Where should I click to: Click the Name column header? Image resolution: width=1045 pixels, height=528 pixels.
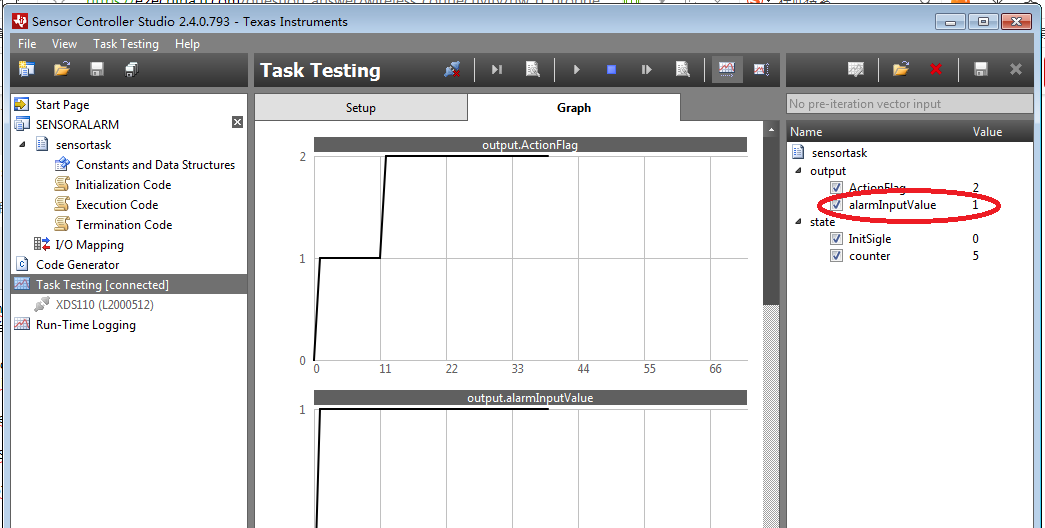806,132
